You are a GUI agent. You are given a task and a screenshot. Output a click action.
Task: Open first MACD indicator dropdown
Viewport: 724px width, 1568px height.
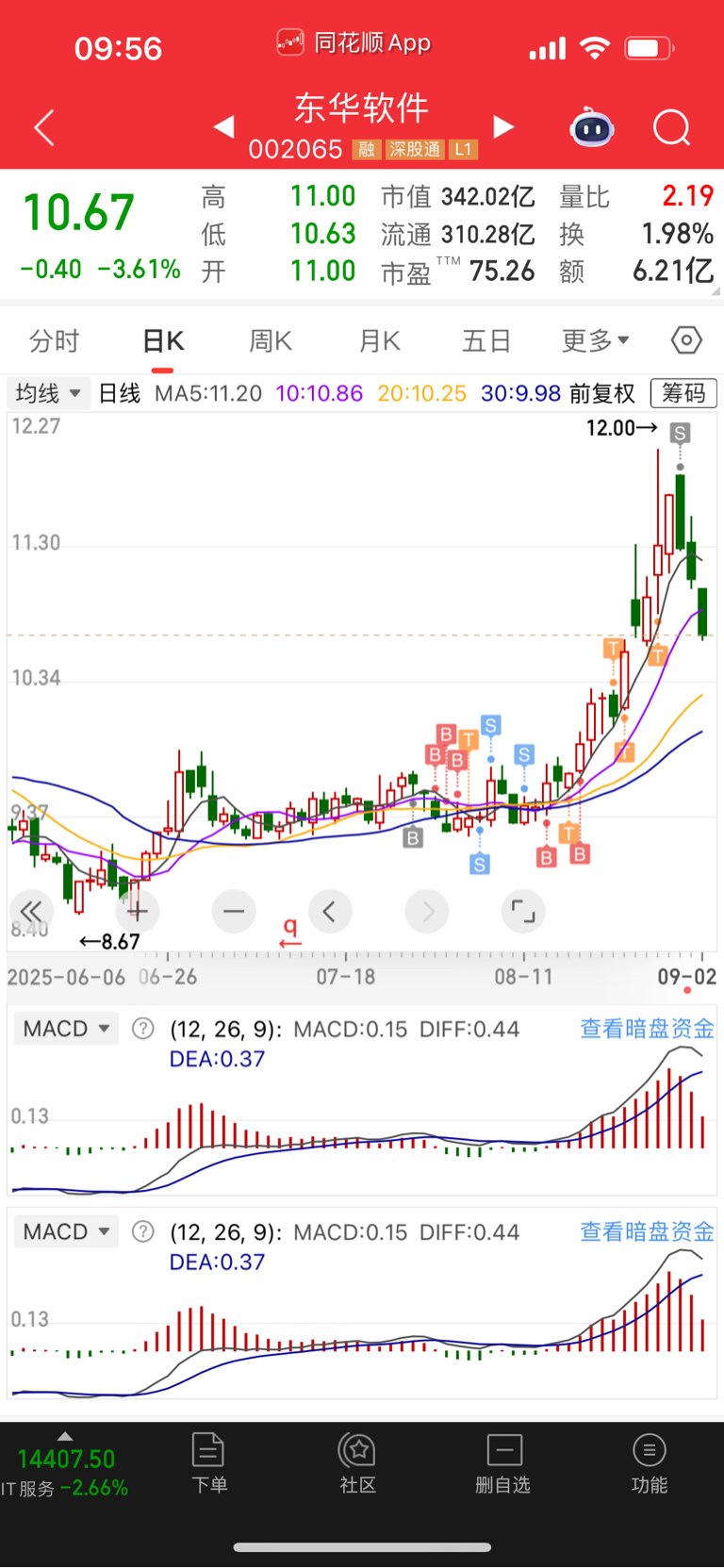[66, 1029]
